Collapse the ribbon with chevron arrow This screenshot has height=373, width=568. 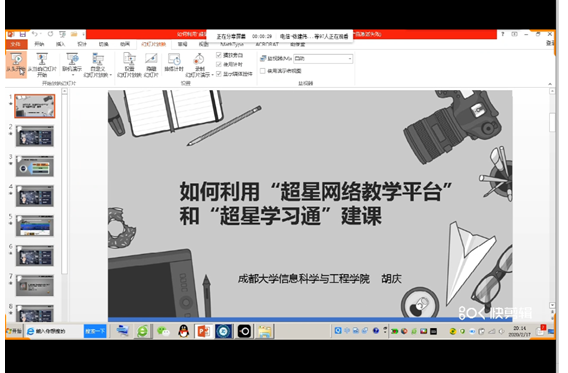click(x=550, y=84)
